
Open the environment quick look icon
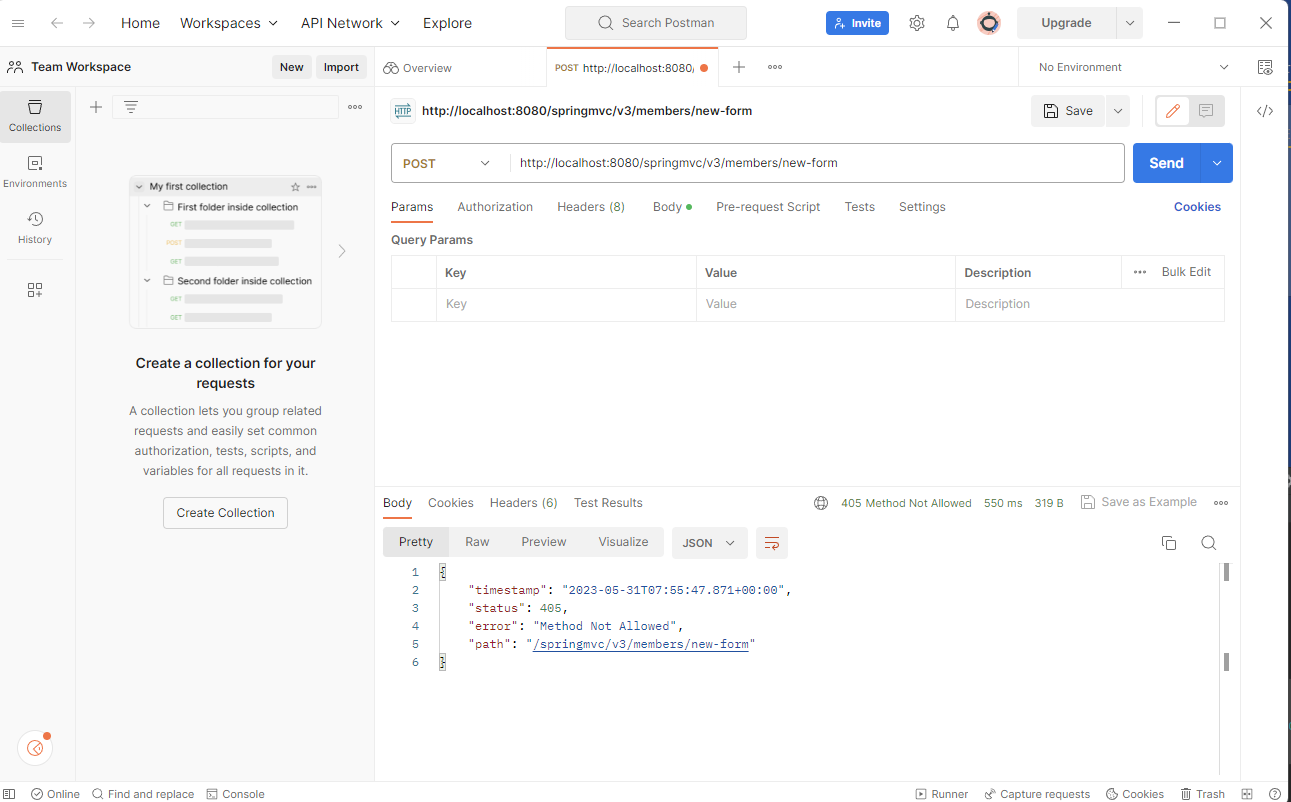click(x=1265, y=67)
